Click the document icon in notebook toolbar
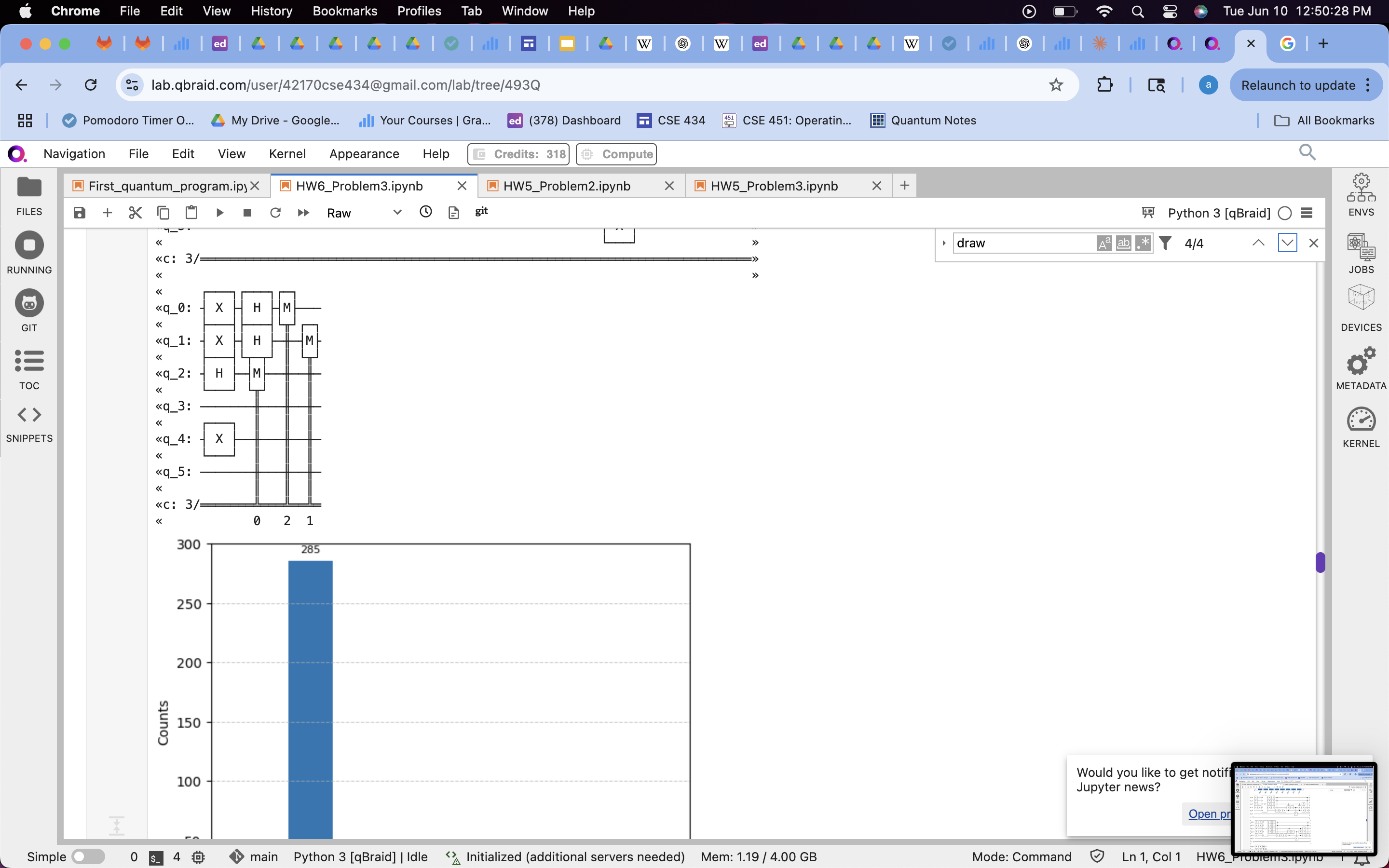 coord(453,213)
